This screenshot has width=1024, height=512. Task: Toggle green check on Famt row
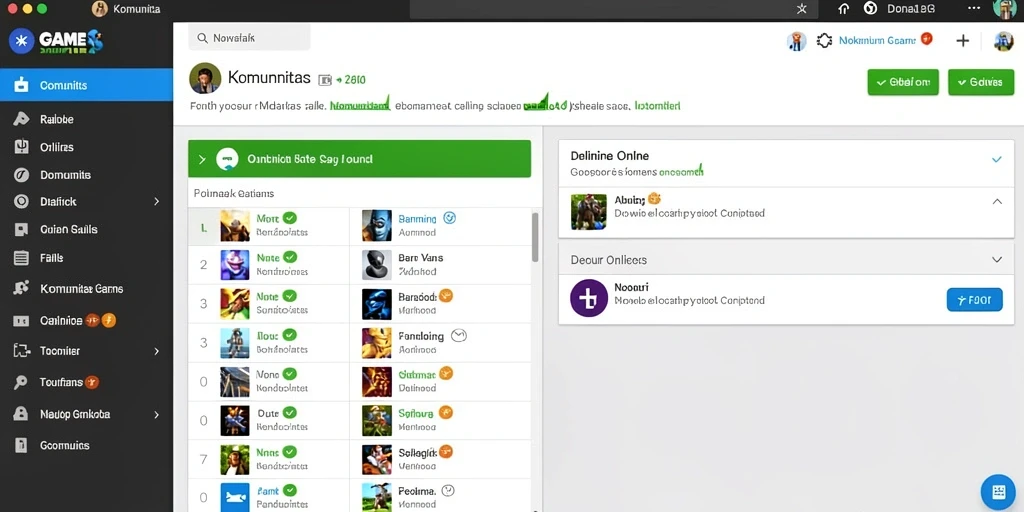click(290, 490)
